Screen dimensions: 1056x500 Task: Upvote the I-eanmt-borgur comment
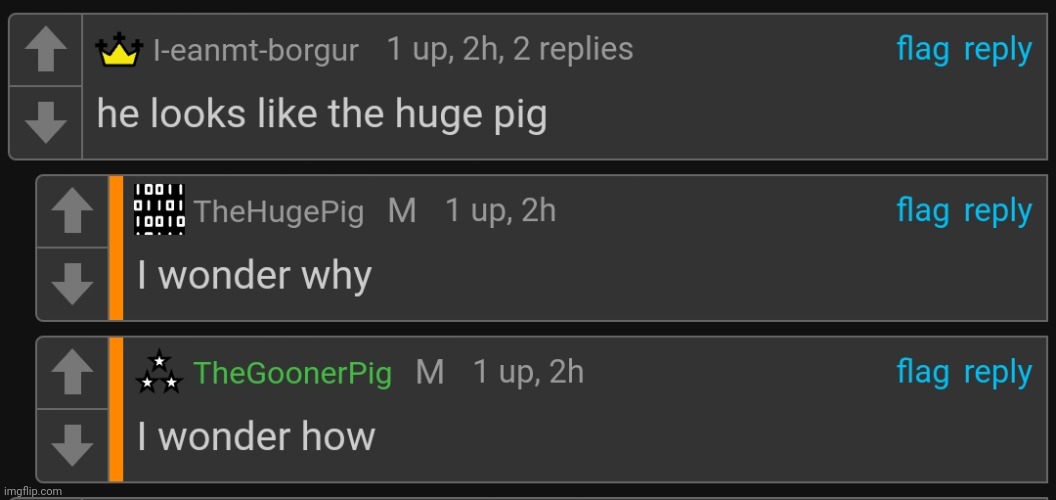tap(46, 50)
